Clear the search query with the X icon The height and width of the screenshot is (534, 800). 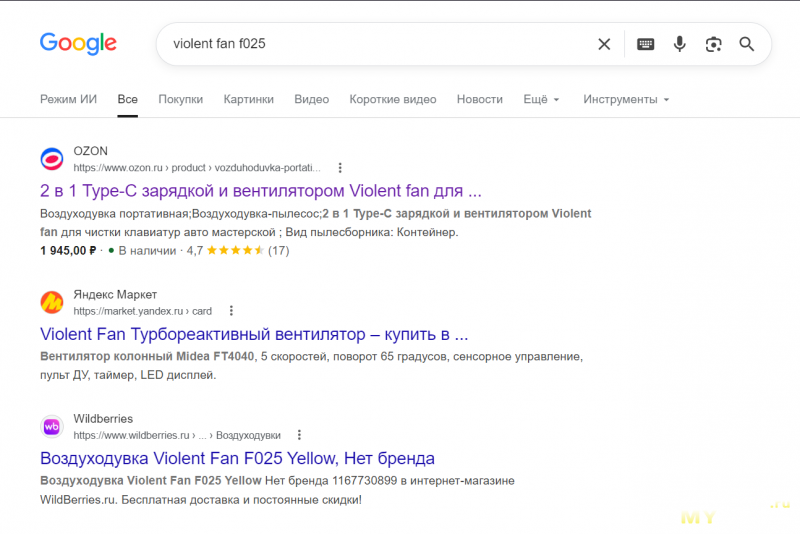coord(604,44)
